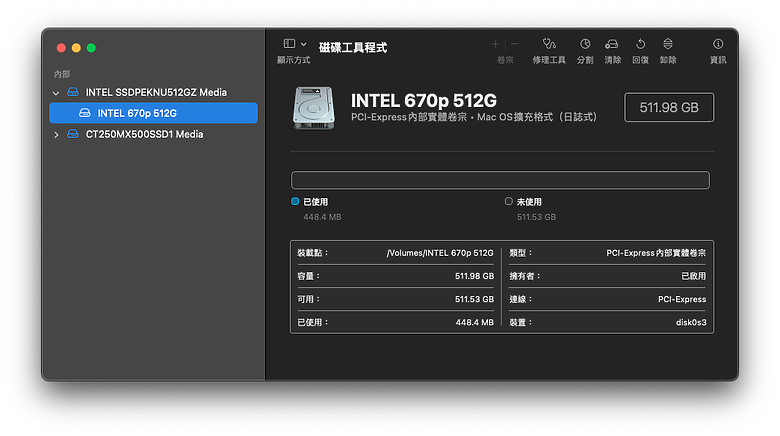Click the 連線 value PCI-Express
This screenshot has height=436, width=780.
tap(682, 299)
